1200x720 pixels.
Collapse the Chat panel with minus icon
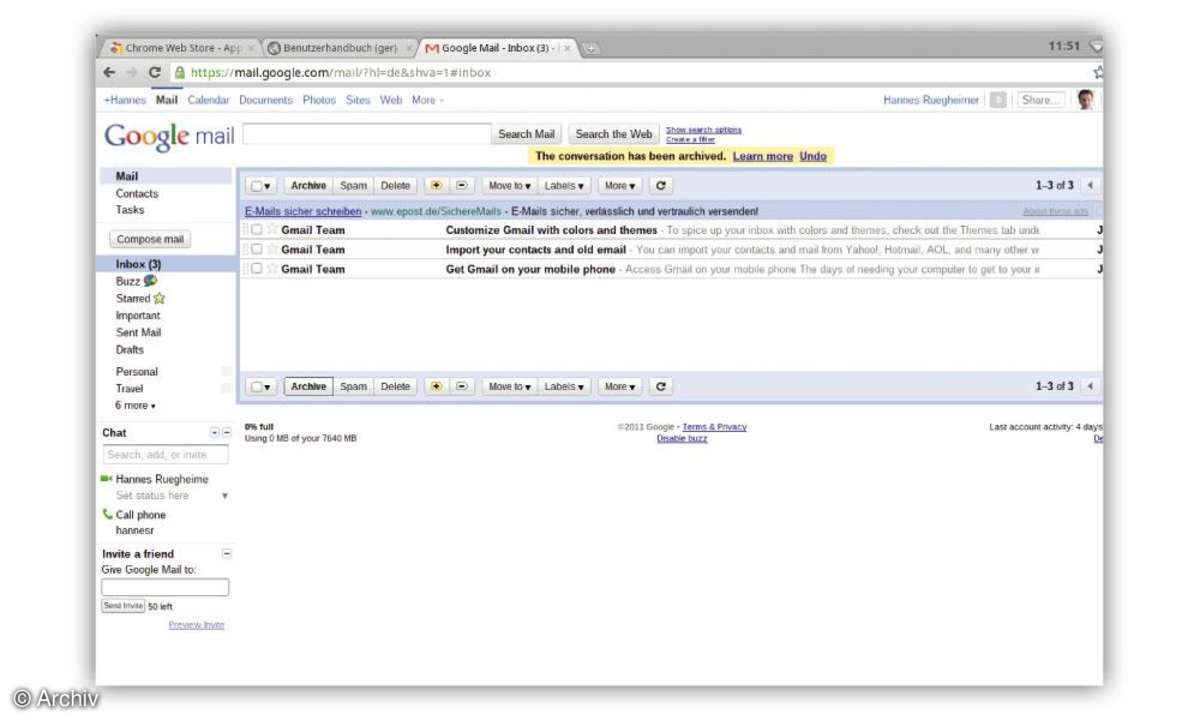[x=227, y=433]
